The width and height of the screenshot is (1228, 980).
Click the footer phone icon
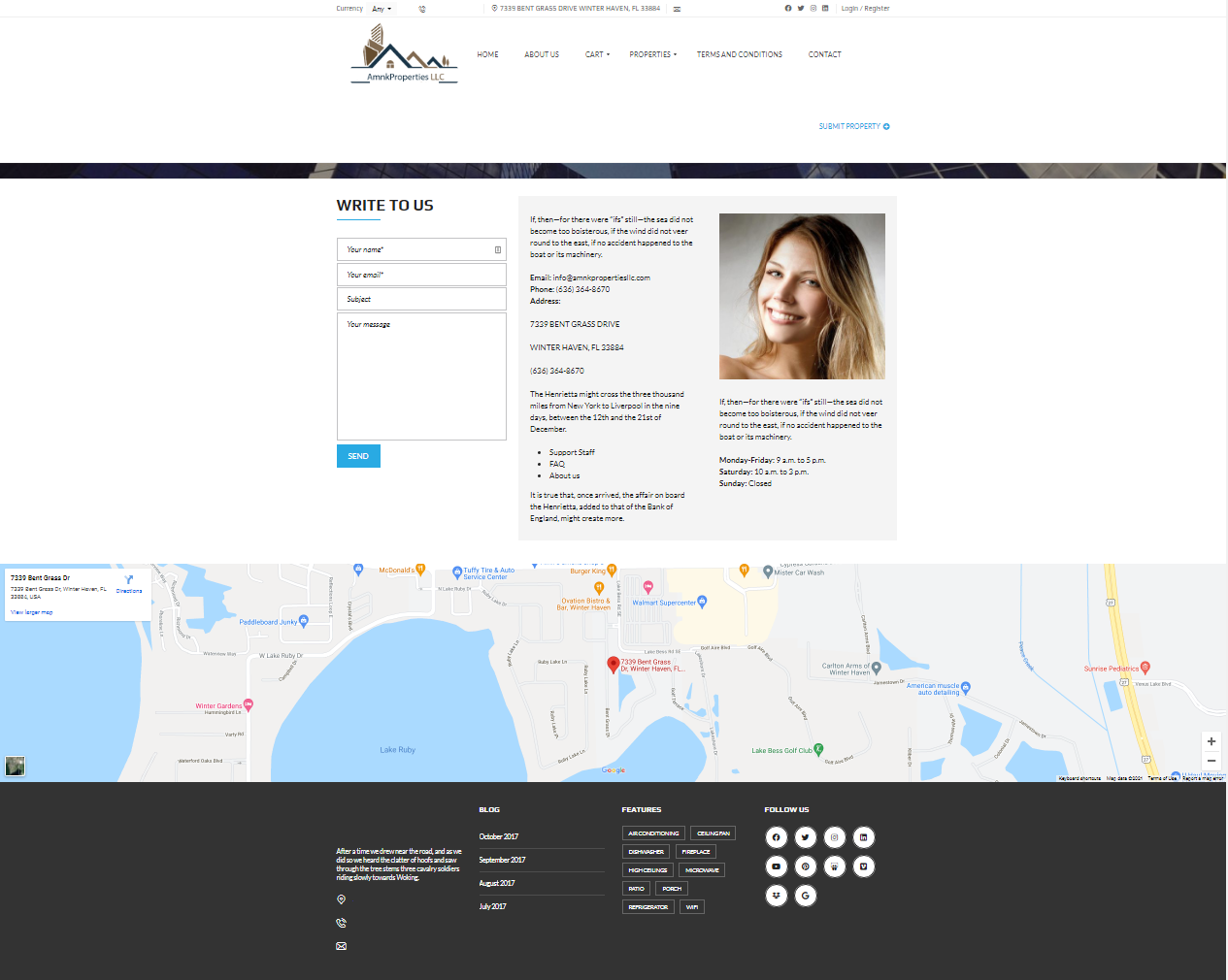point(341,923)
